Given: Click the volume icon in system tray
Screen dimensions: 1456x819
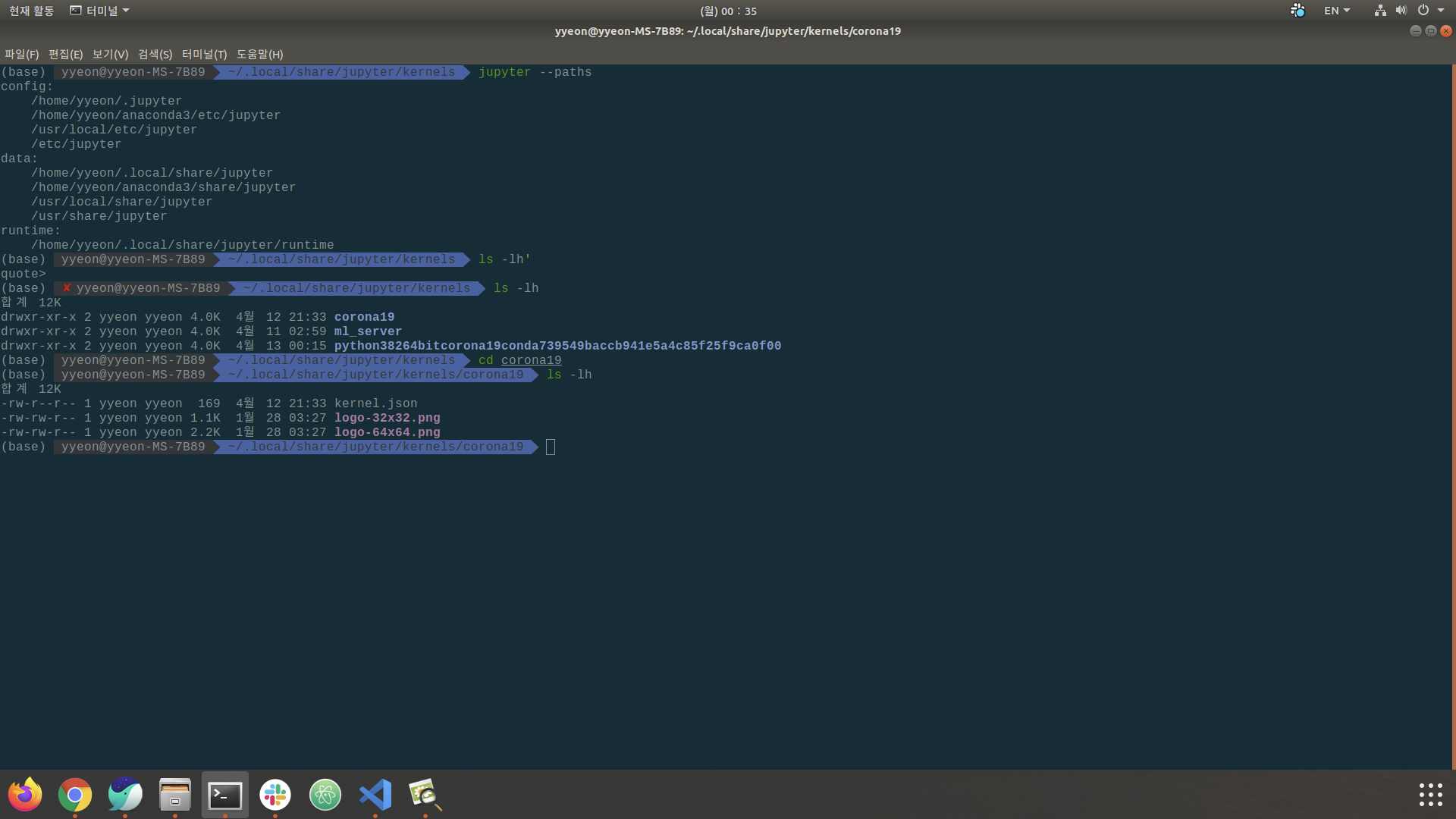Looking at the screenshot, I should [1401, 11].
